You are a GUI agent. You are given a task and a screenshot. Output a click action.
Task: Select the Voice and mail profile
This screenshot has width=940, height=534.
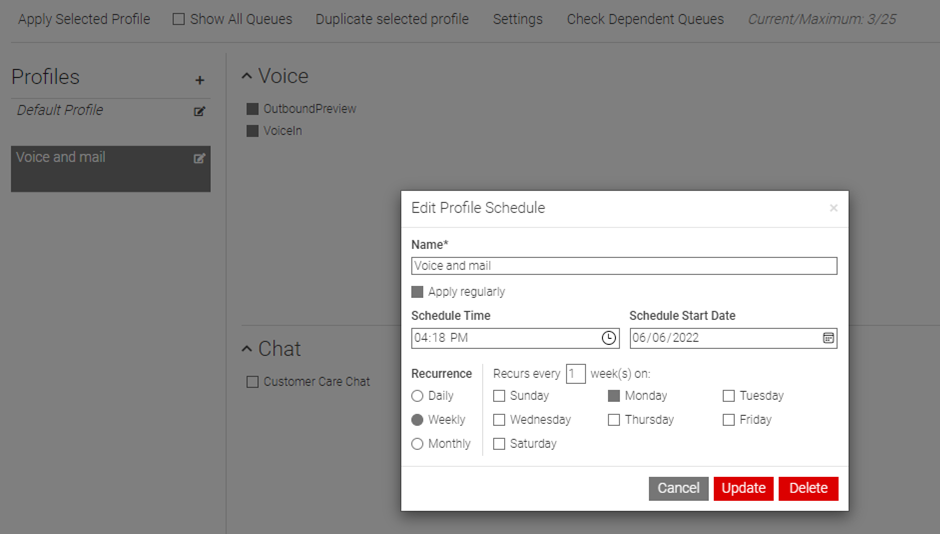tap(110, 169)
